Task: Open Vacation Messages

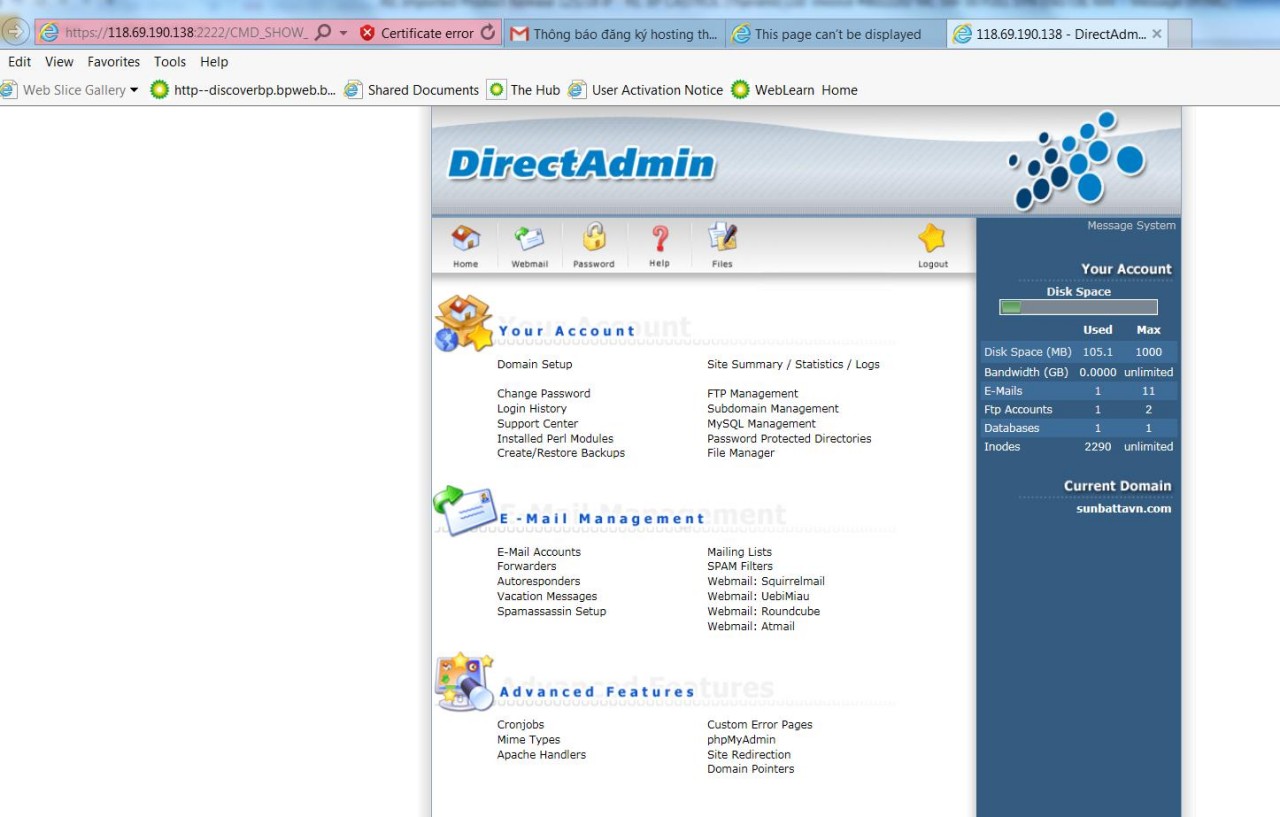Action: point(547,596)
